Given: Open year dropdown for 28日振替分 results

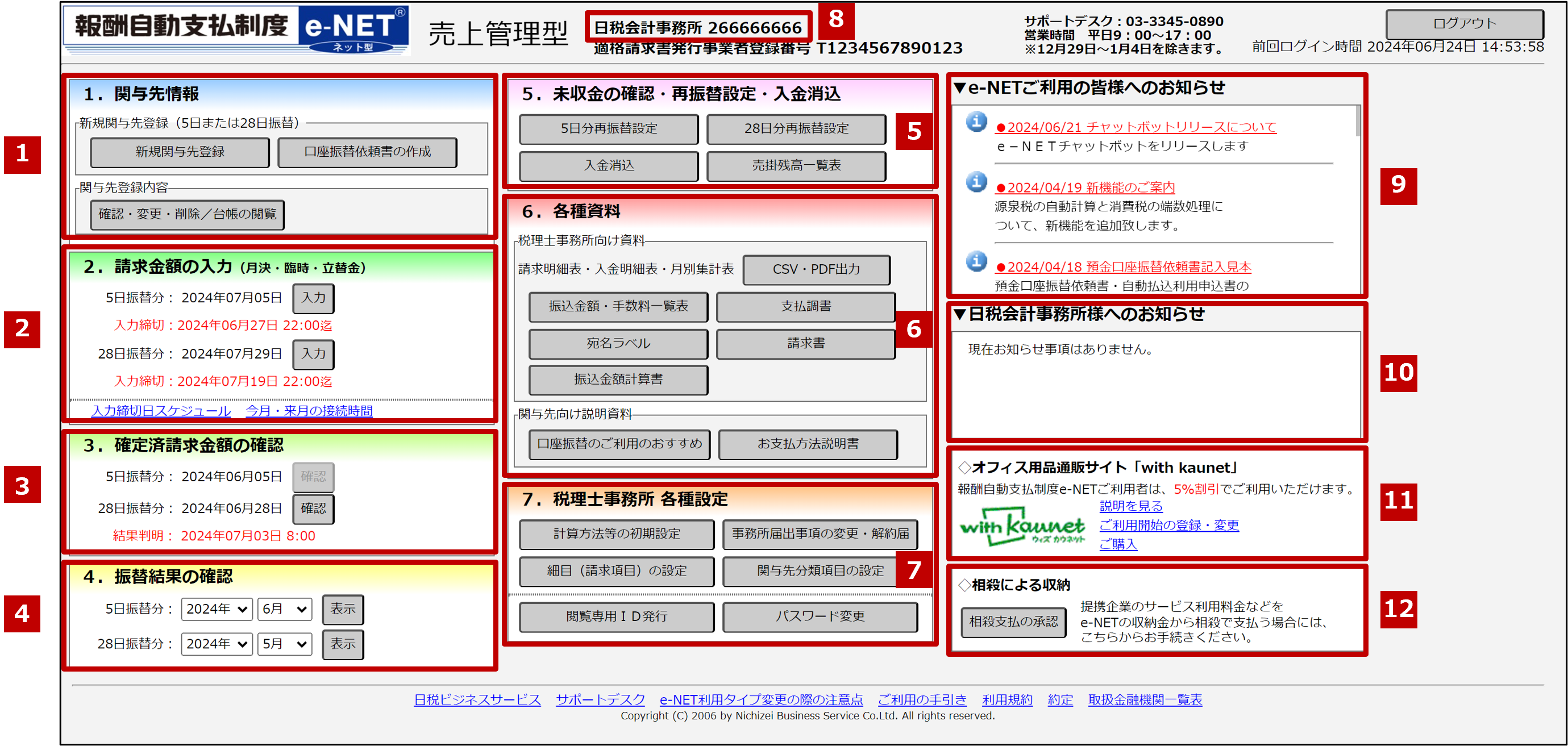Looking at the screenshot, I should 216,644.
